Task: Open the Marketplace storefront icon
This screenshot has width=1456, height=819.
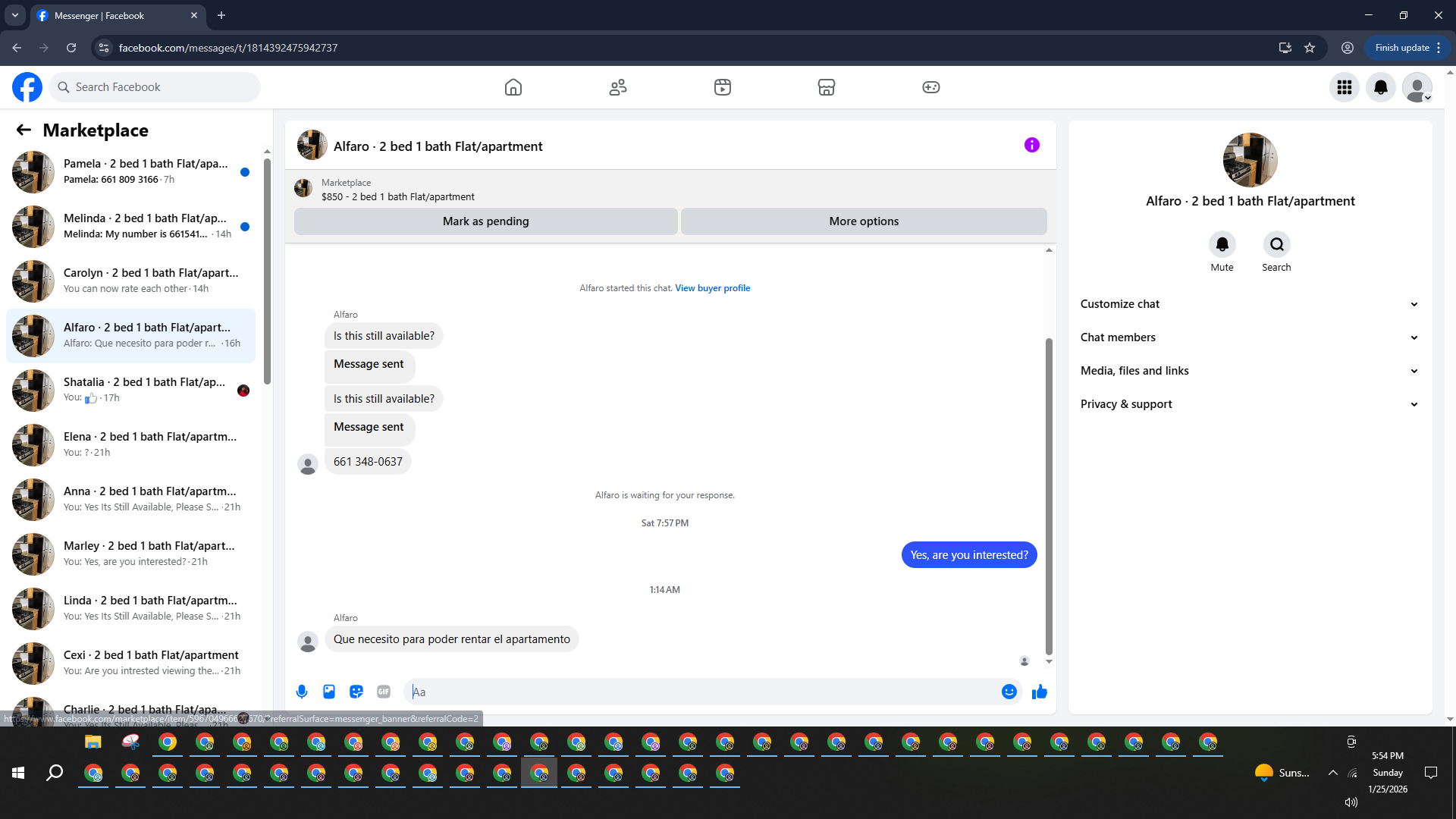Action: [x=827, y=87]
